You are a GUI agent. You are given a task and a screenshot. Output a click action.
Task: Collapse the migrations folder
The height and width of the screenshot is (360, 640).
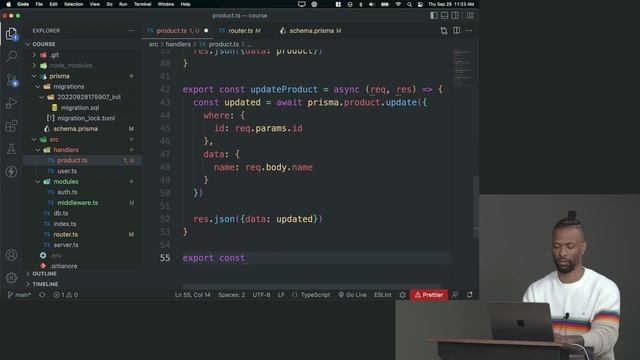click(x=69, y=87)
